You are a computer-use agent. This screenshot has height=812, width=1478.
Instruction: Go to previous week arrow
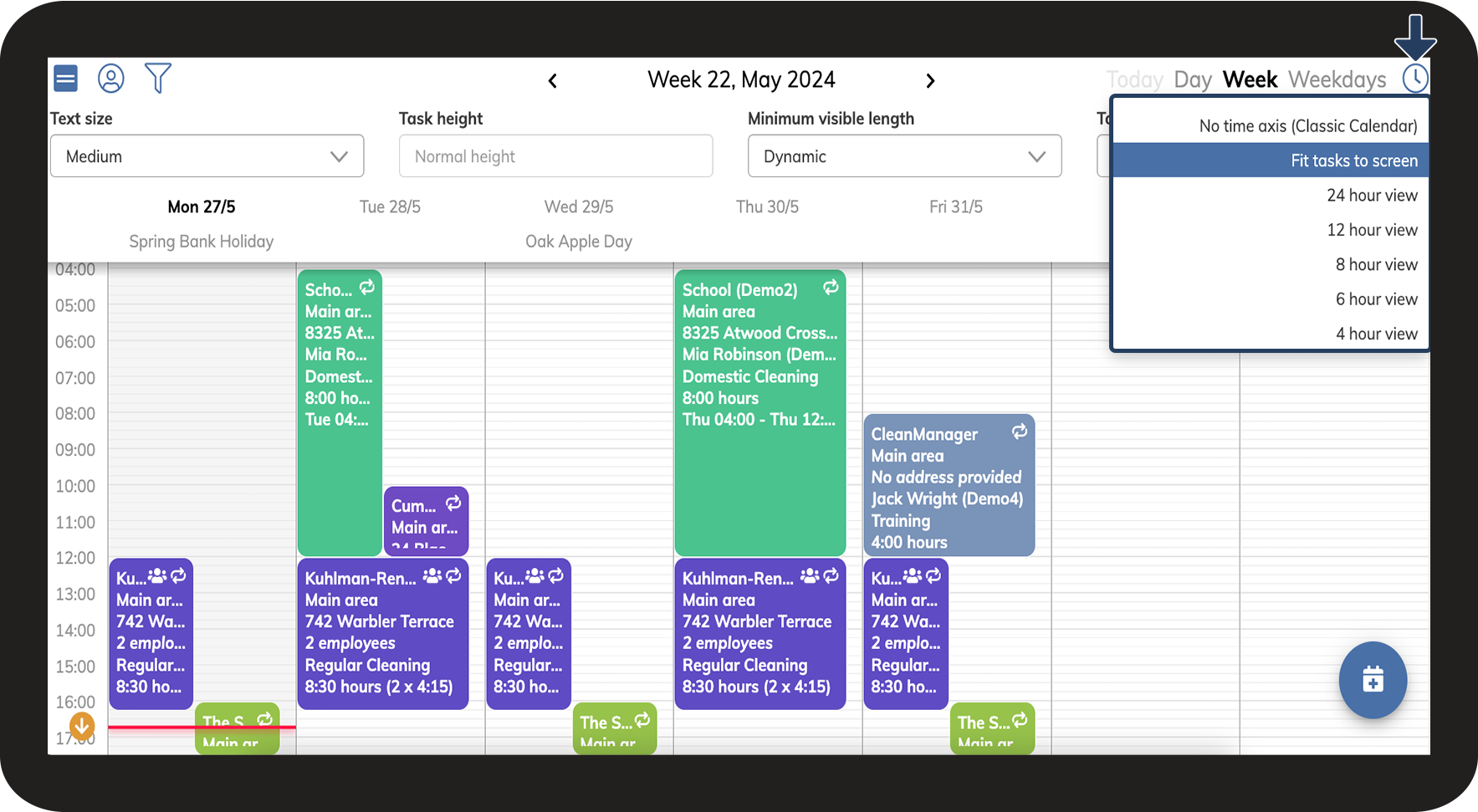click(553, 81)
